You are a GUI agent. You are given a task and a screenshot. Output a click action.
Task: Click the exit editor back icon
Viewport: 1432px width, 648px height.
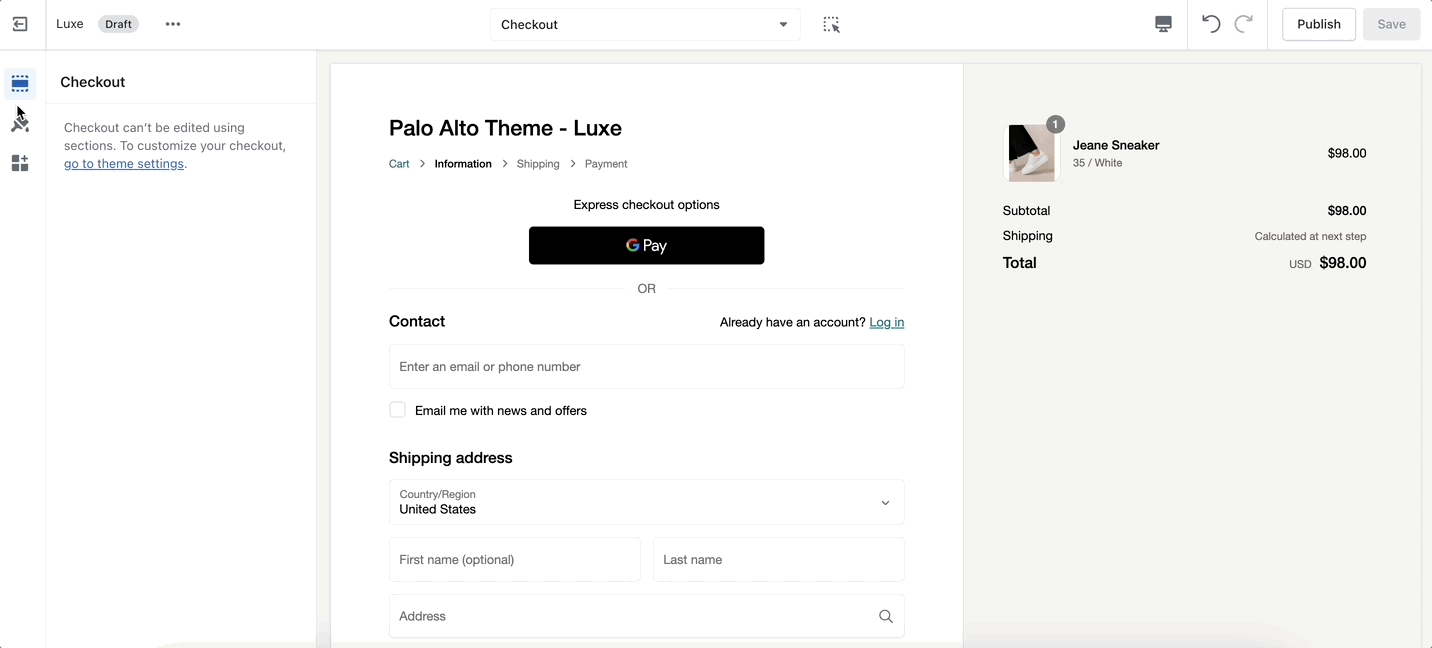(20, 24)
